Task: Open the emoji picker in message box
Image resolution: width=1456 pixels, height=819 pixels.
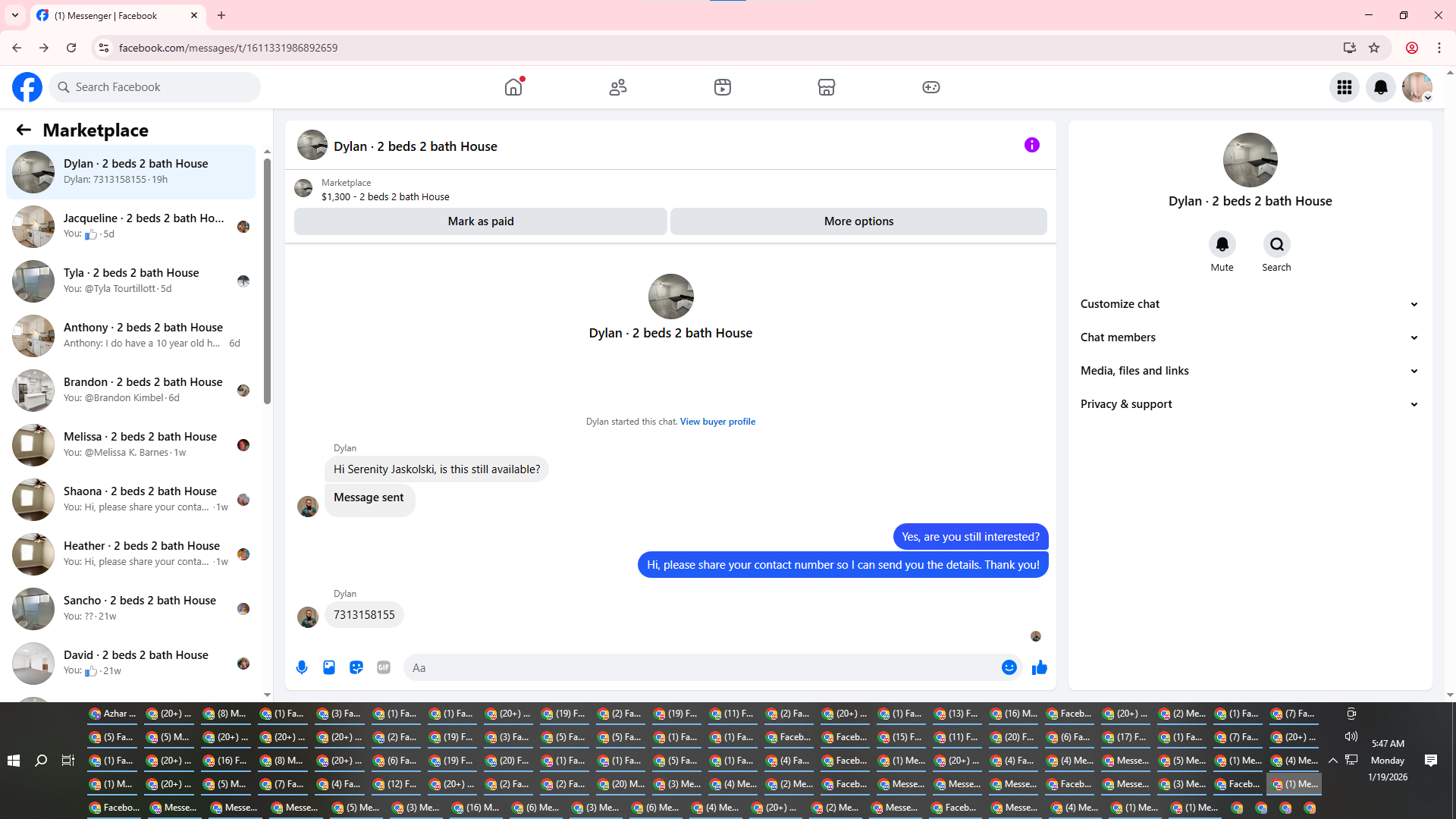Action: pos(1009,667)
